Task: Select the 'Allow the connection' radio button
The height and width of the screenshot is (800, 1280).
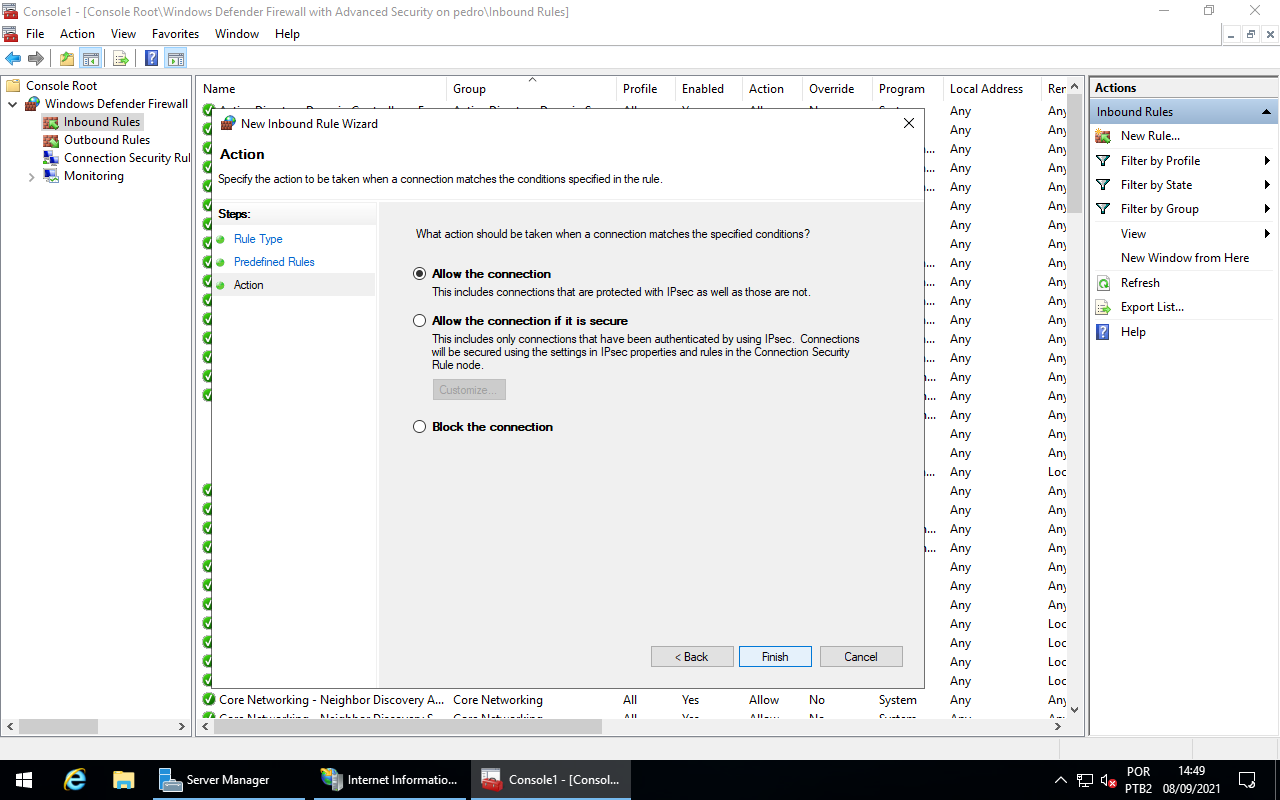Action: 420,274
